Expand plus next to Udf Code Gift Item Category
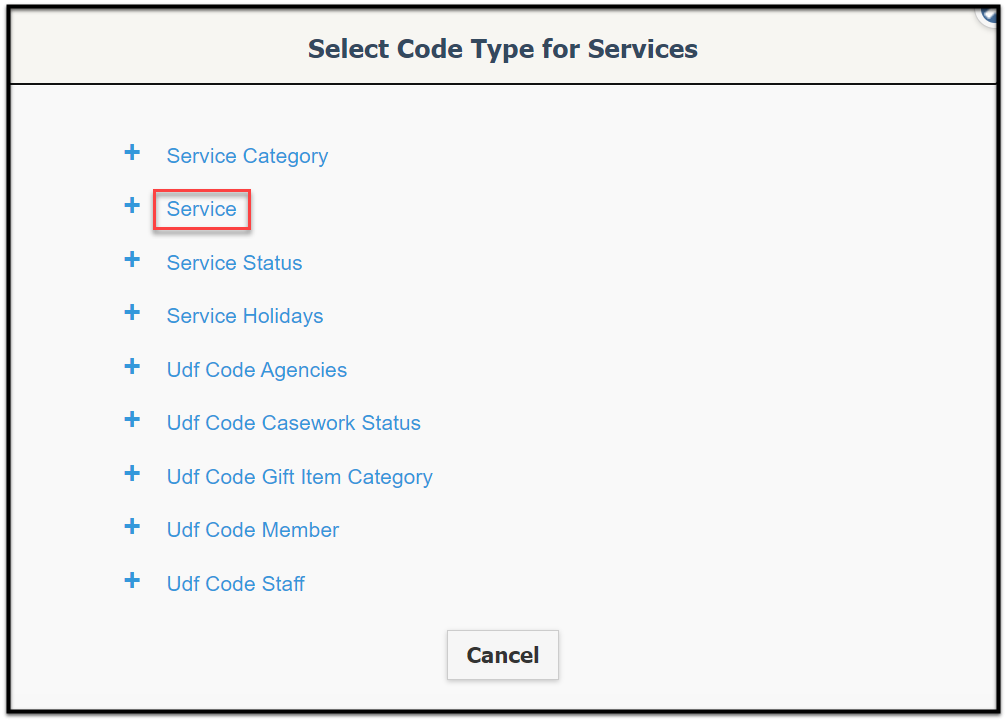The image size is (1007, 722). (132, 474)
